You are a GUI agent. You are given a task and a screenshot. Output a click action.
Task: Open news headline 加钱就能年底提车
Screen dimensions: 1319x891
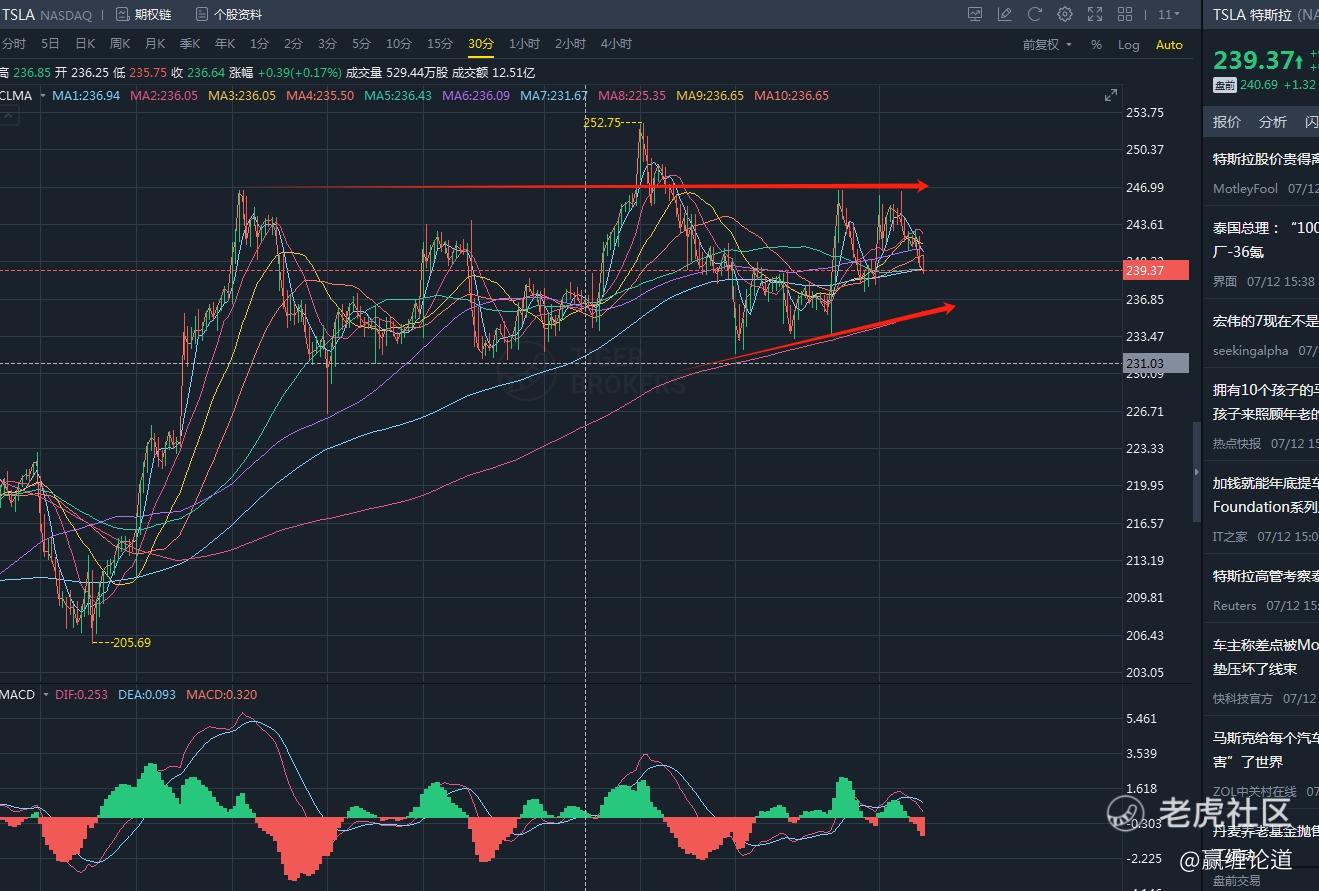coord(1265,495)
